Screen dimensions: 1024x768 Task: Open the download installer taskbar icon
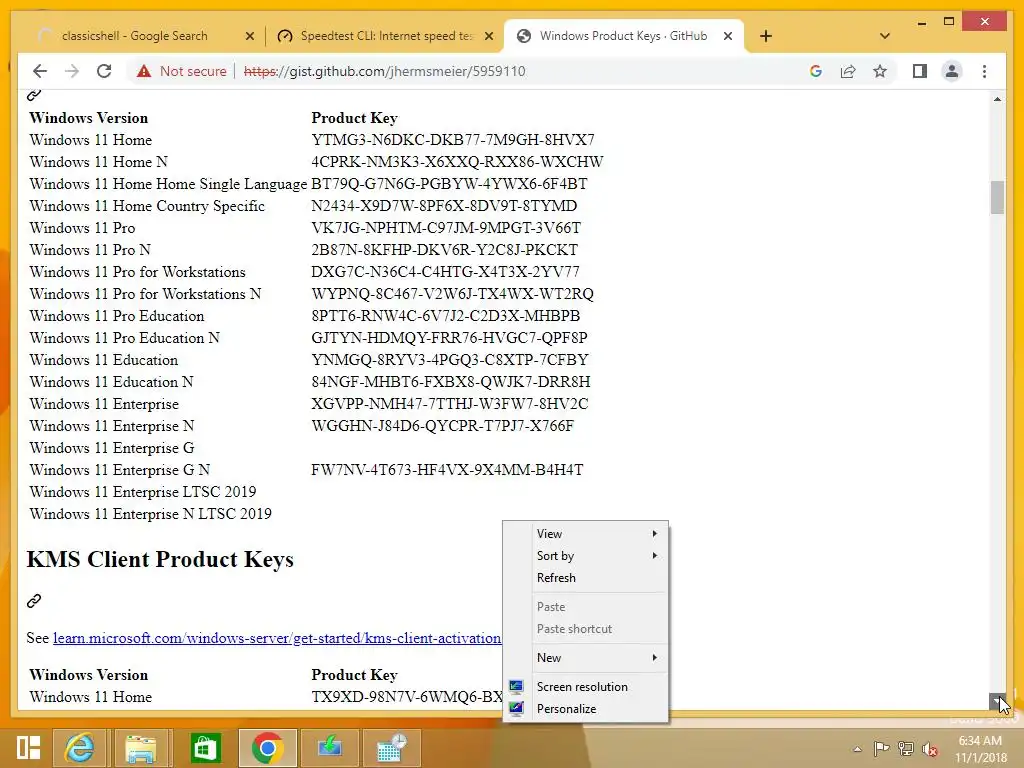[330, 748]
